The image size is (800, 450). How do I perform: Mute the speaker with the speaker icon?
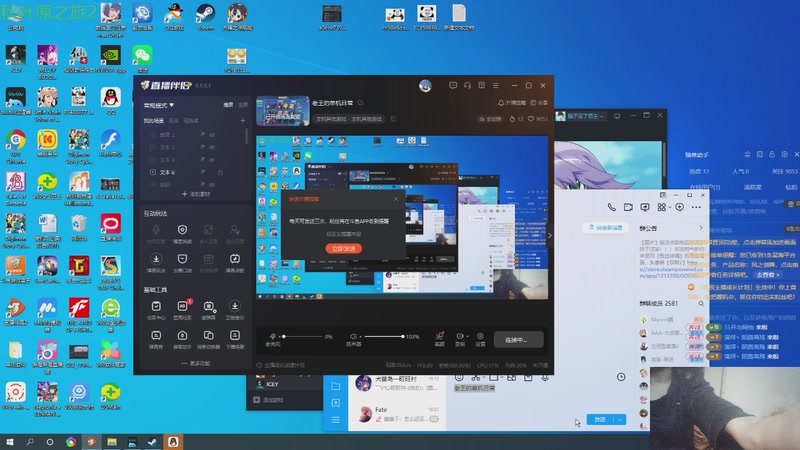point(353,336)
